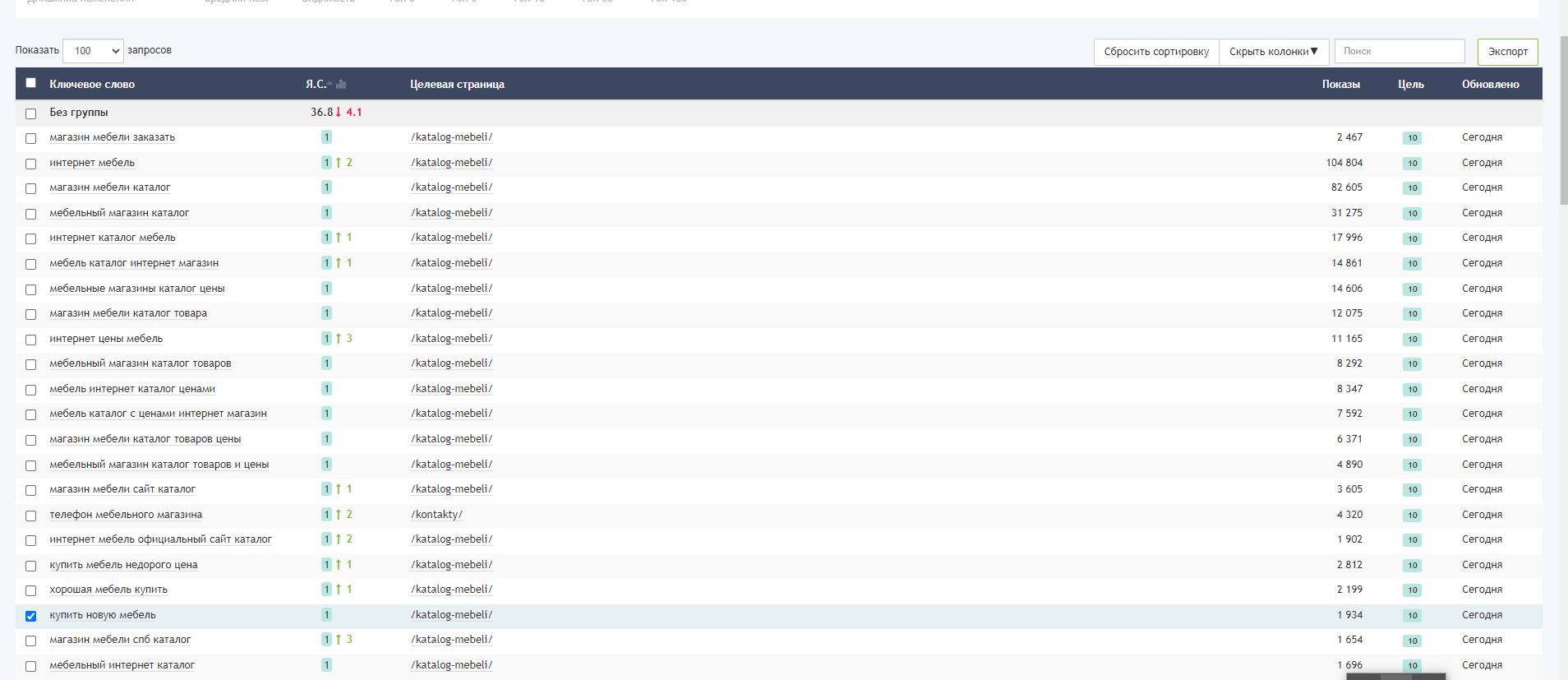Image resolution: width=1568 pixels, height=680 pixels.
Task: Open keyword 'мебель каталог интернет магазин'
Action: click(134, 263)
